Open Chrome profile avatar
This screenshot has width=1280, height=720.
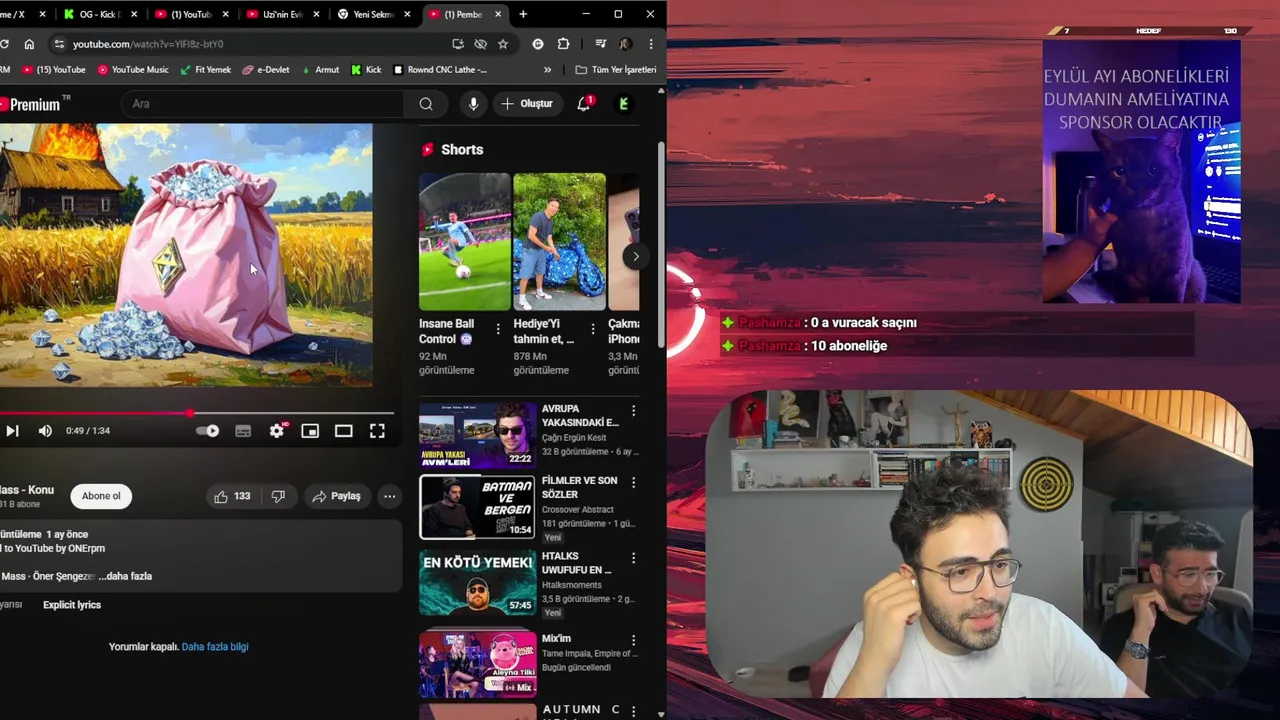pyautogui.click(x=625, y=44)
